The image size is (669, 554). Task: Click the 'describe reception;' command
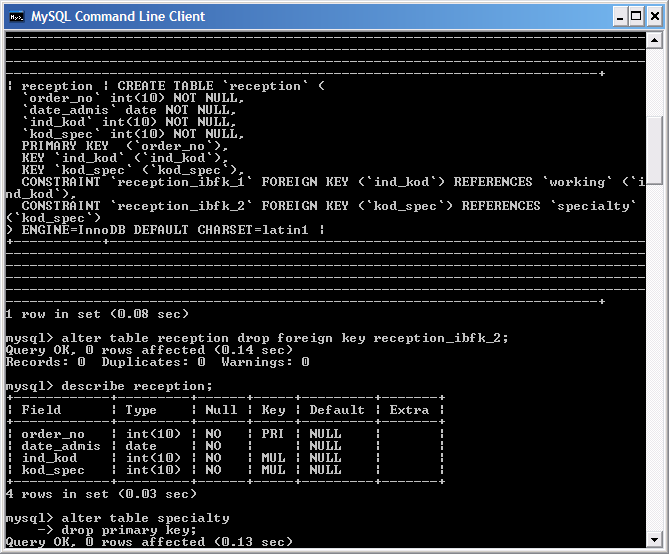click(137, 386)
